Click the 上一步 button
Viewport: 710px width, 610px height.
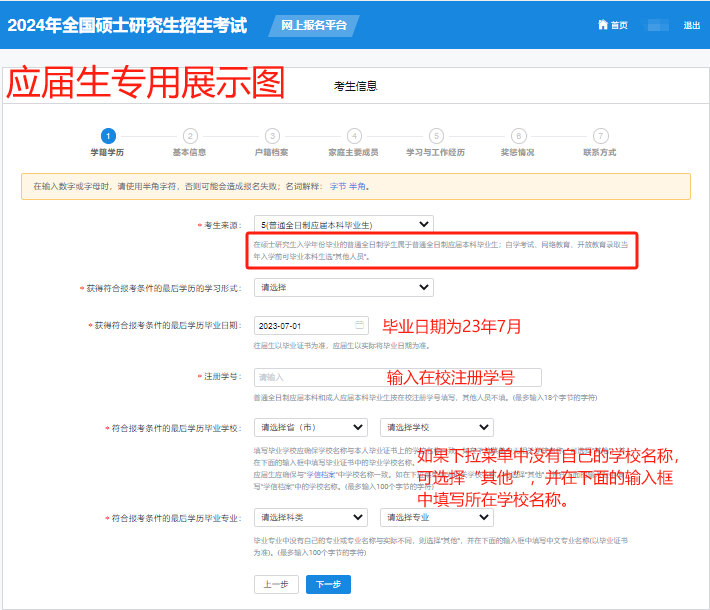(x=276, y=584)
